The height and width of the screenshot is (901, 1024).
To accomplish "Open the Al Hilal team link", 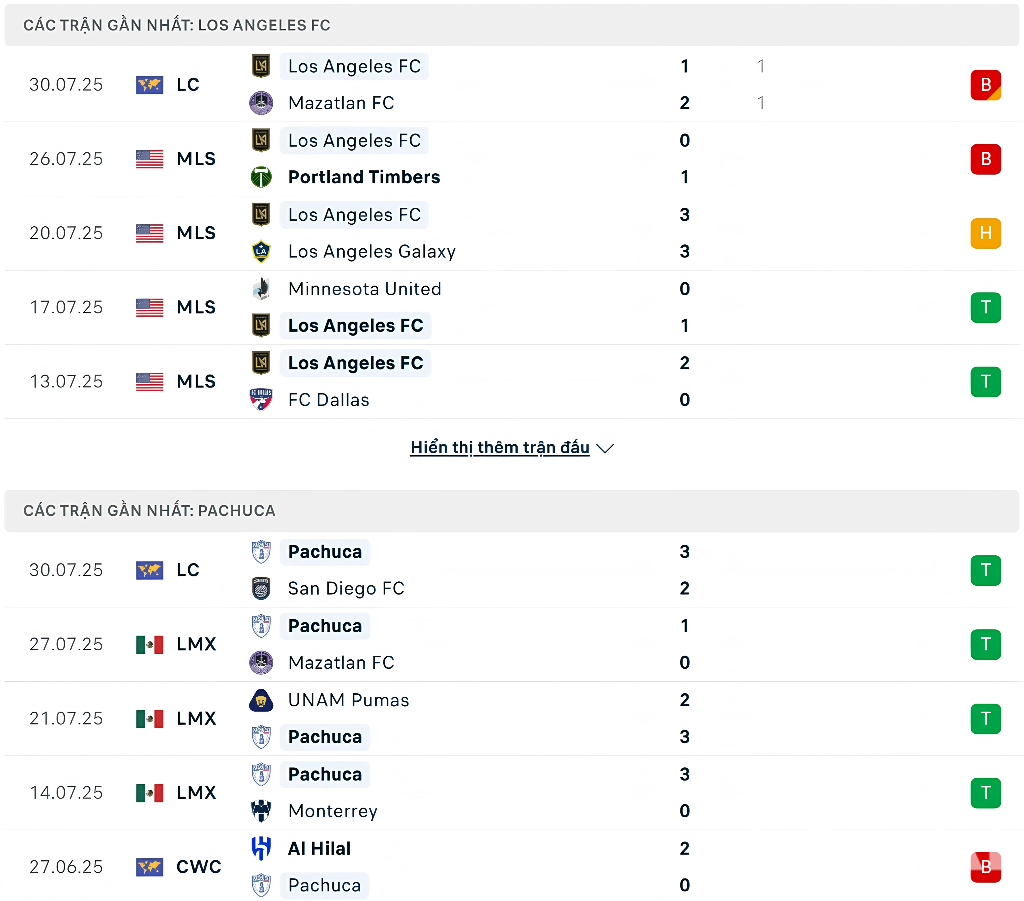I will pyautogui.click(x=319, y=849).
